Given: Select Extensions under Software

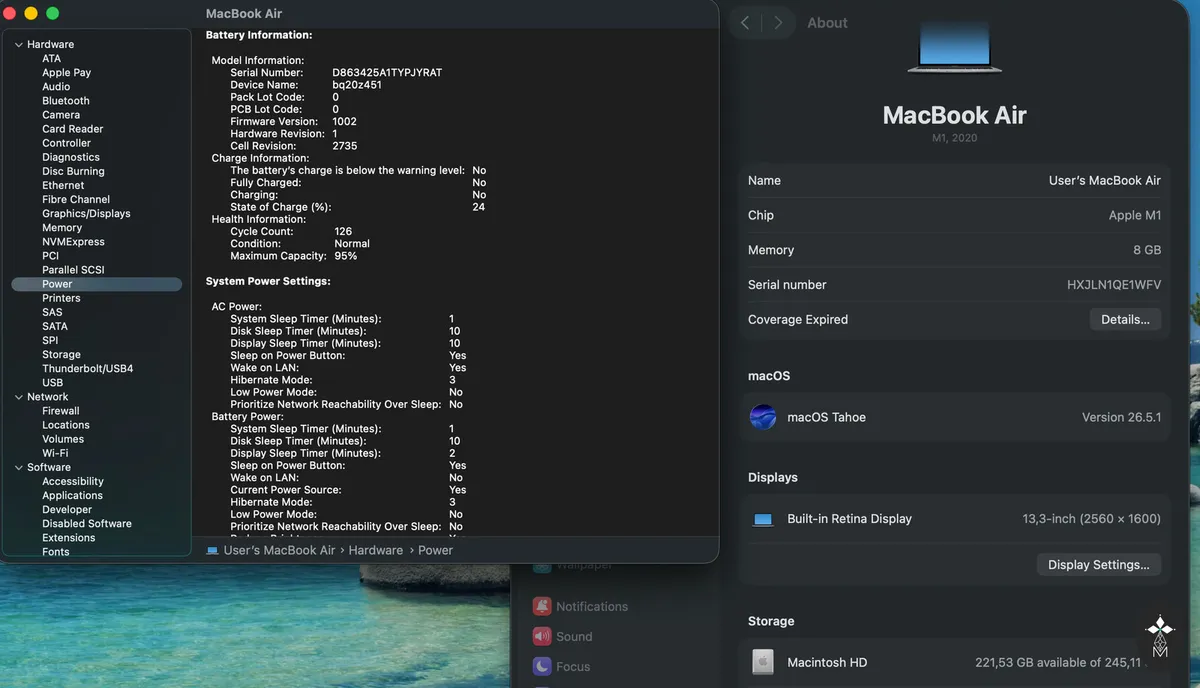Looking at the screenshot, I should (69, 537).
